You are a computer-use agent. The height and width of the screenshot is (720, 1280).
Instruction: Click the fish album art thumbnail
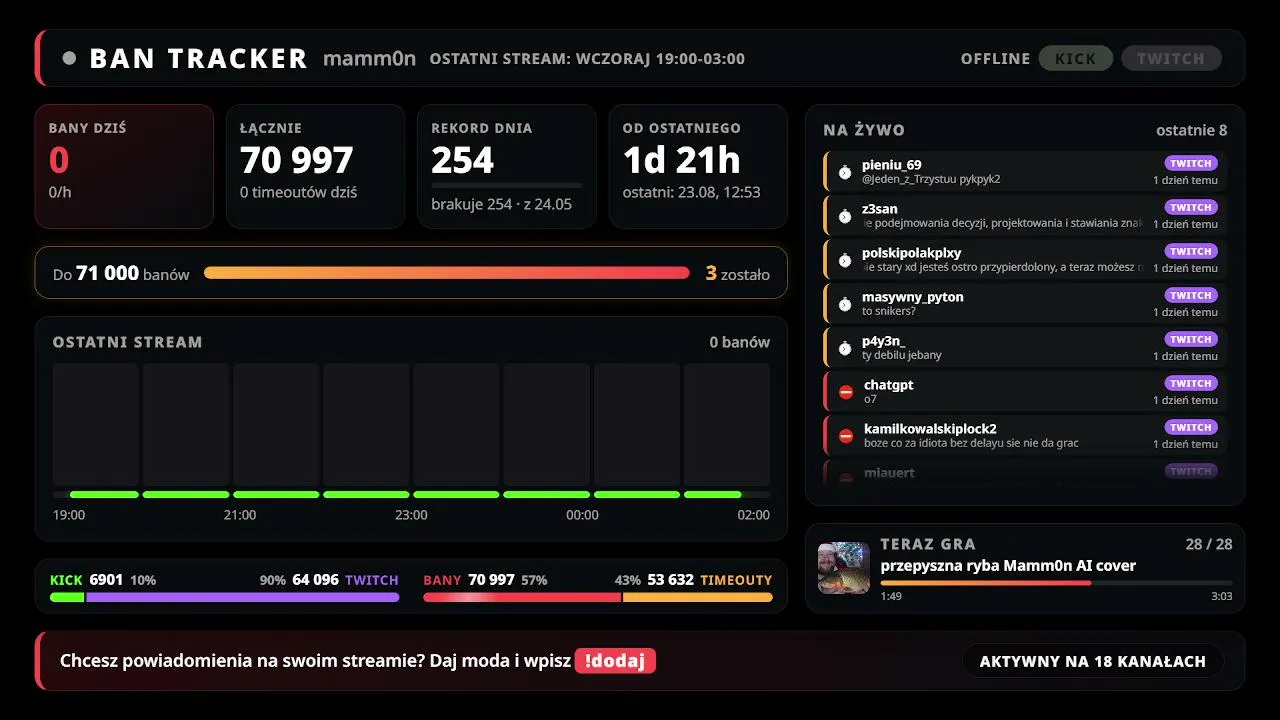pyautogui.click(x=844, y=568)
